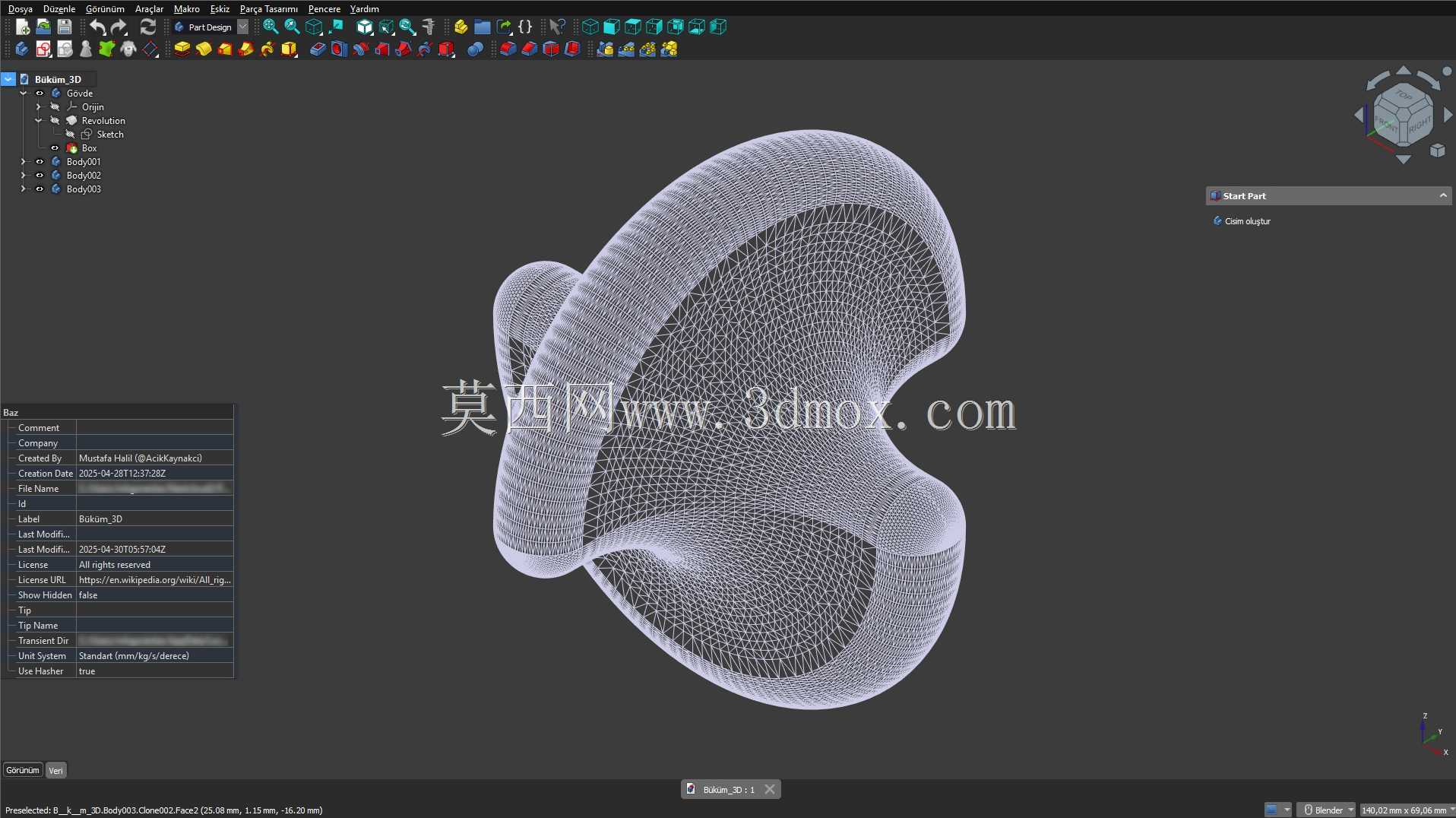Image resolution: width=1456 pixels, height=818 pixels.
Task: Click the measuring caliper icon
Action: [x=429, y=27]
